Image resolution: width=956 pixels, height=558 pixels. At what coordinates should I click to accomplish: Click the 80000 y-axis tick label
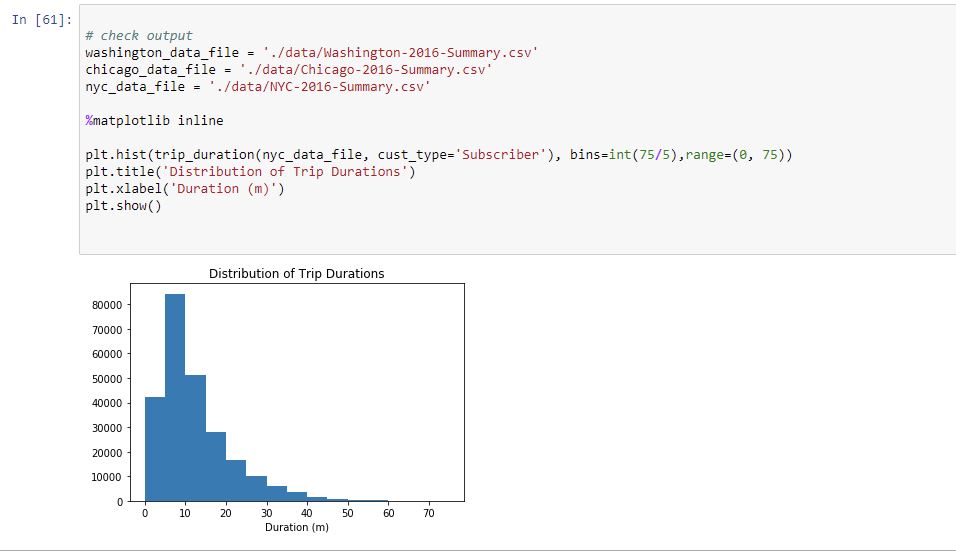point(107,305)
